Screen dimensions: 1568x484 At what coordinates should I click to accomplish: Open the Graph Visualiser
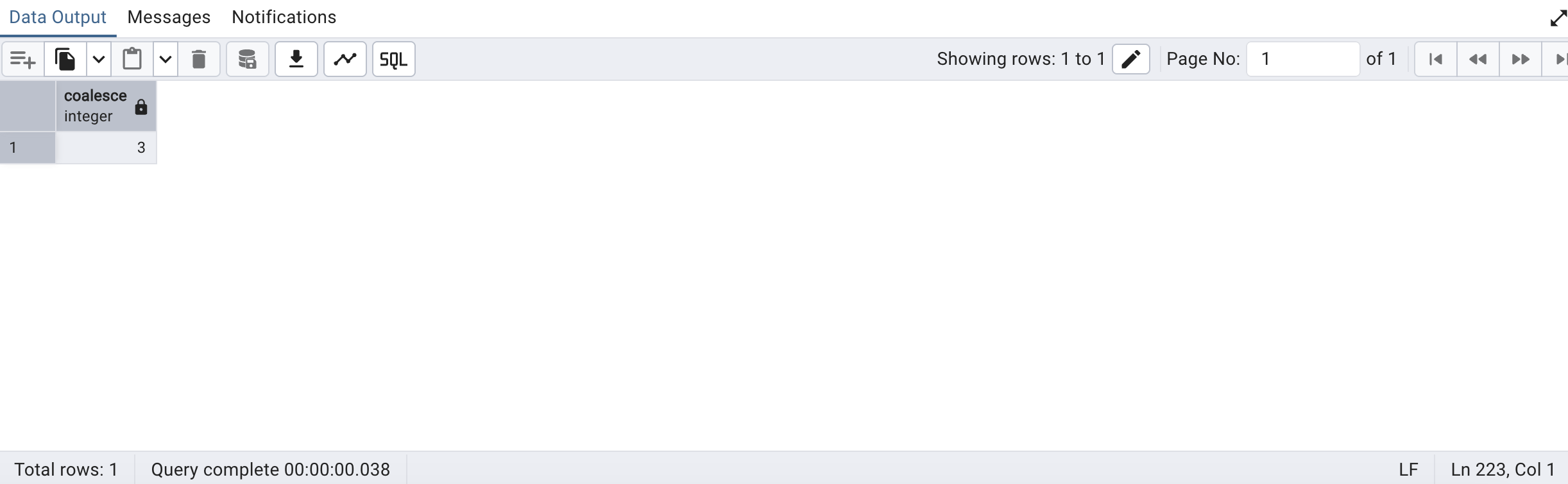[345, 60]
